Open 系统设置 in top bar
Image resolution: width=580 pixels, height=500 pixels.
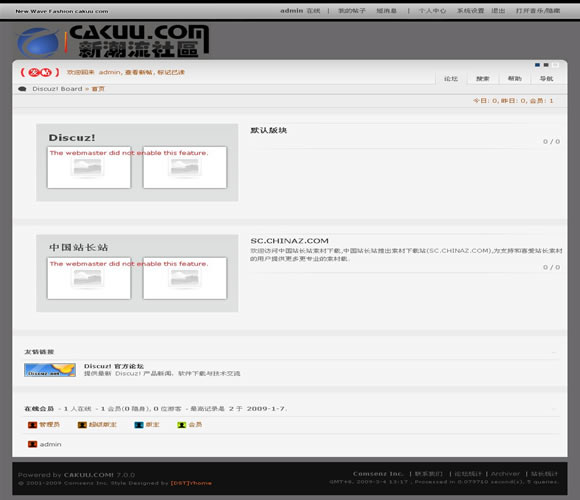(x=471, y=11)
